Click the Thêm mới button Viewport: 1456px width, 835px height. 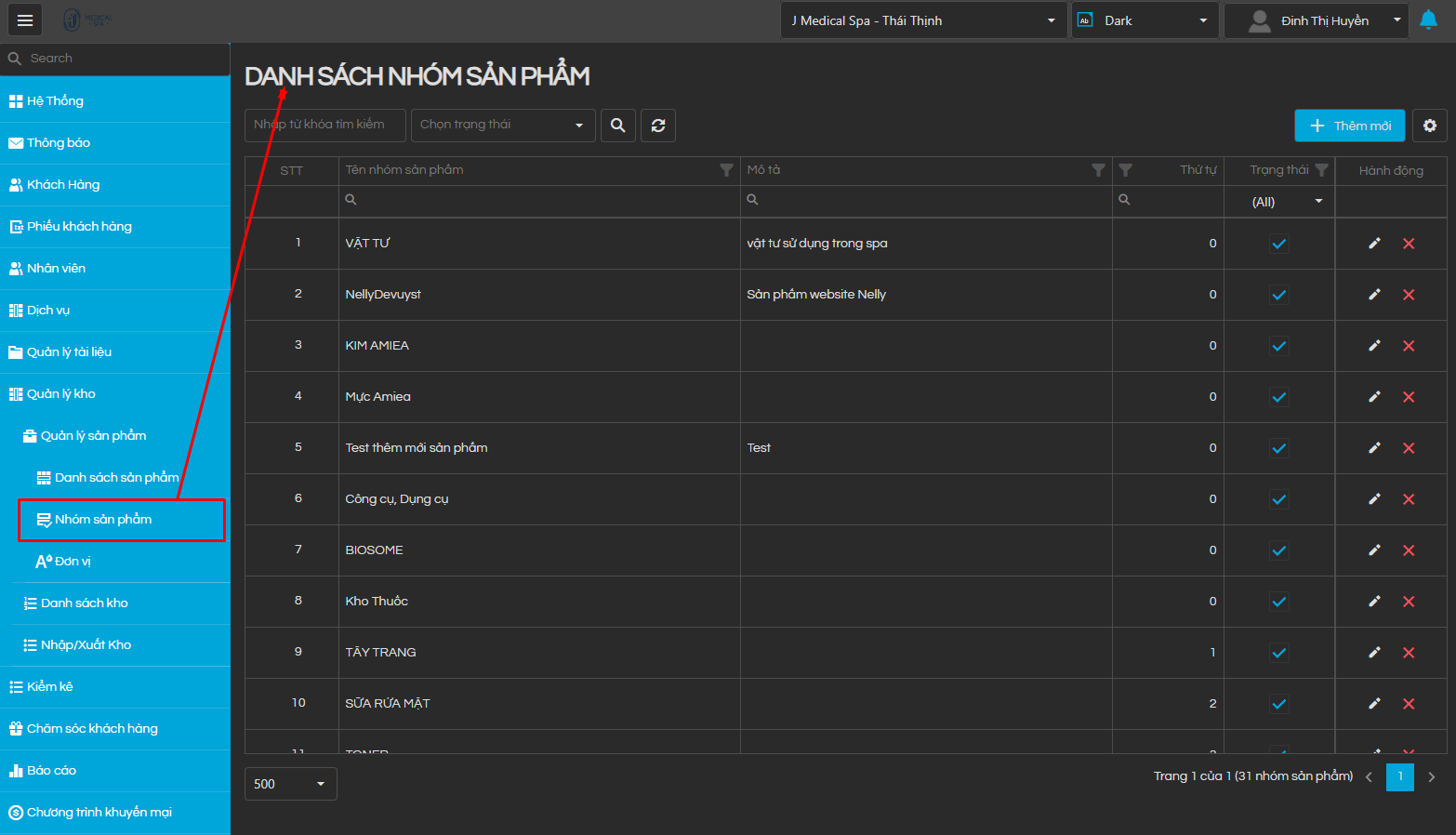coord(1349,126)
